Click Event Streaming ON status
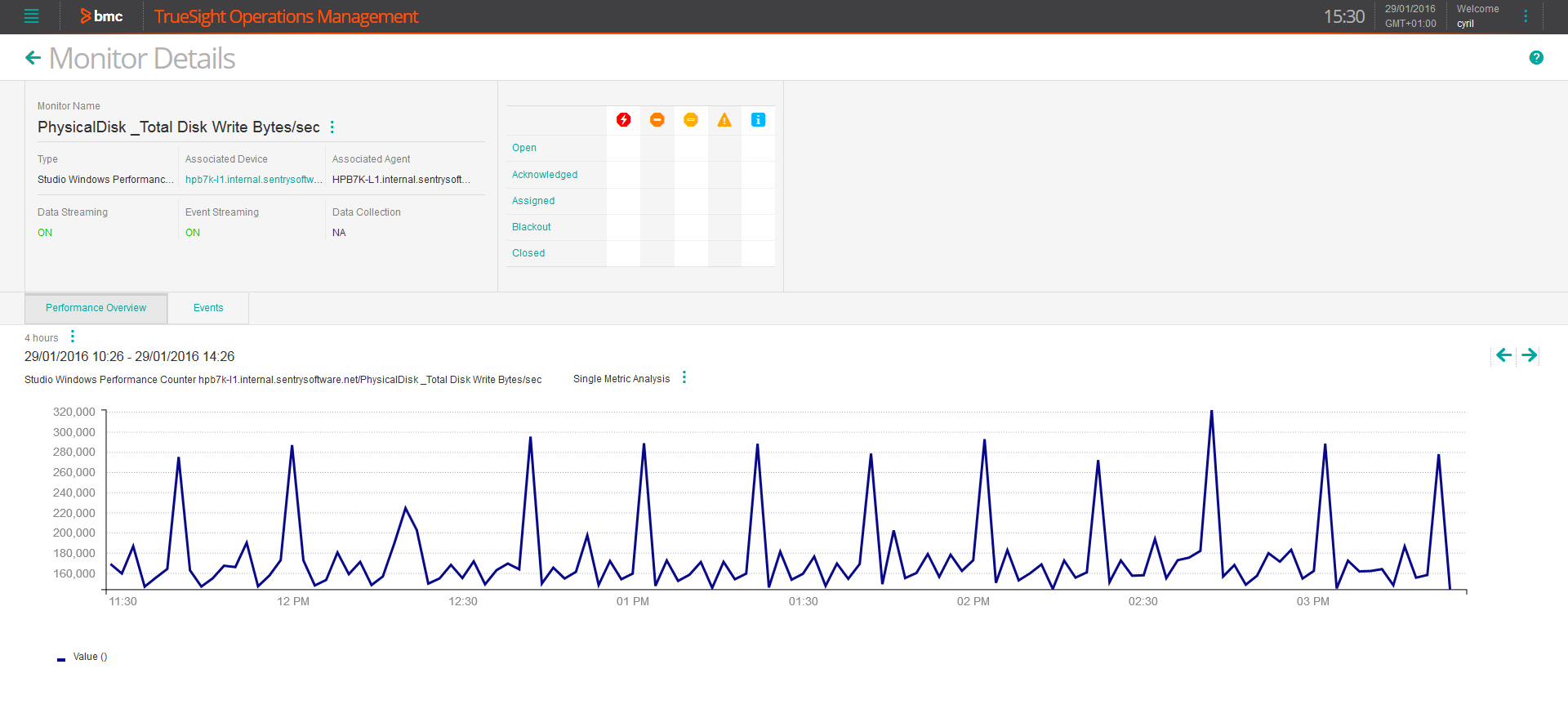This screenshot has width=1568, height=709. click(x=193, y=233)
